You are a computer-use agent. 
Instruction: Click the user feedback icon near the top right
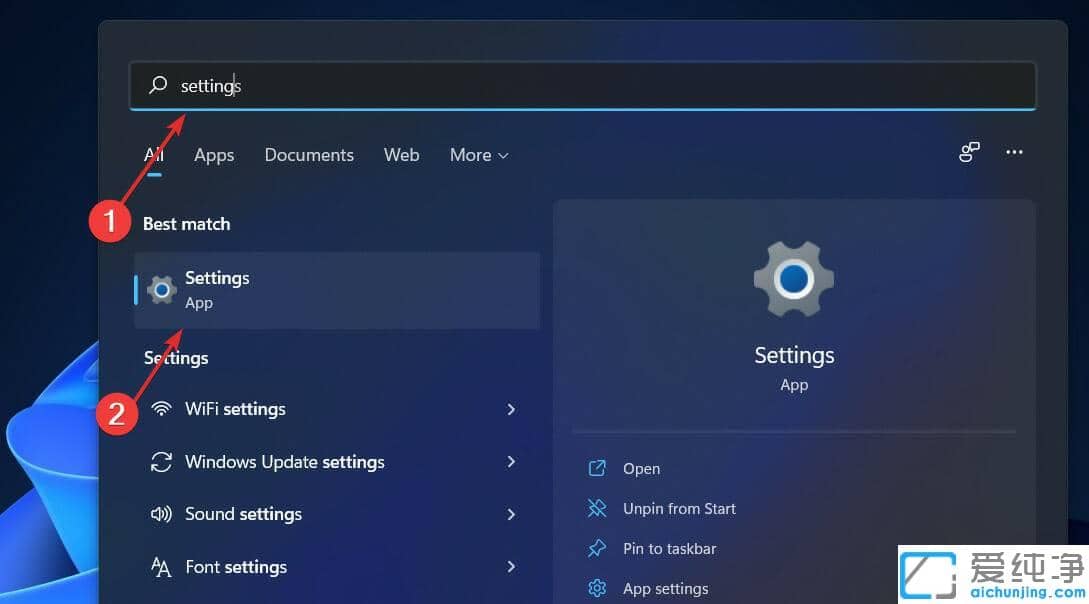pos(967,152)
